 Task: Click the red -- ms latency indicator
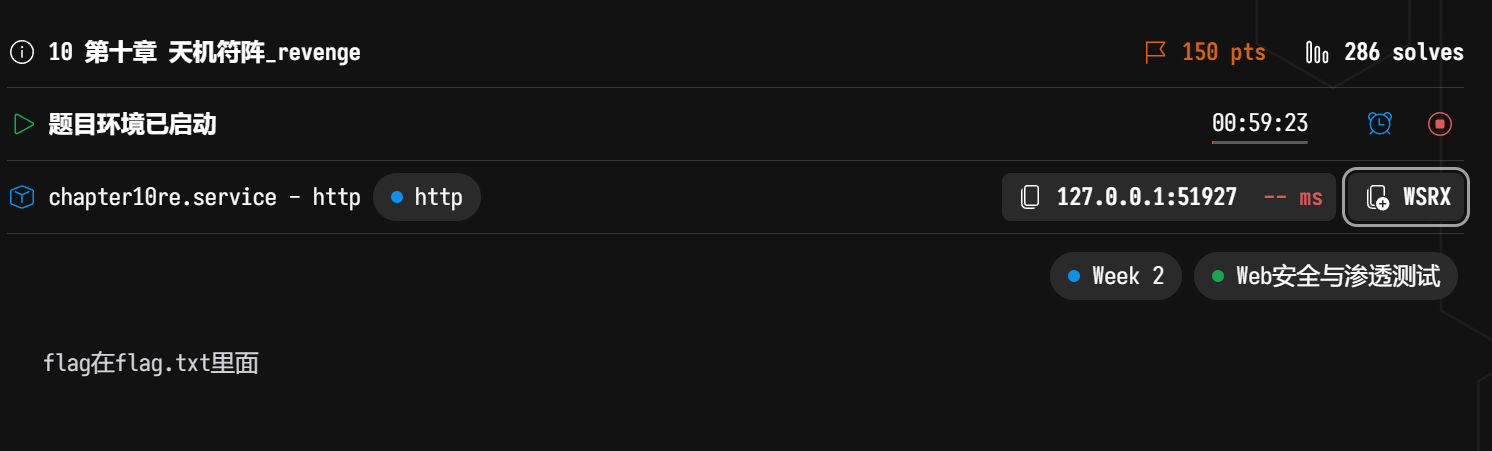[x=1293, y=197]
